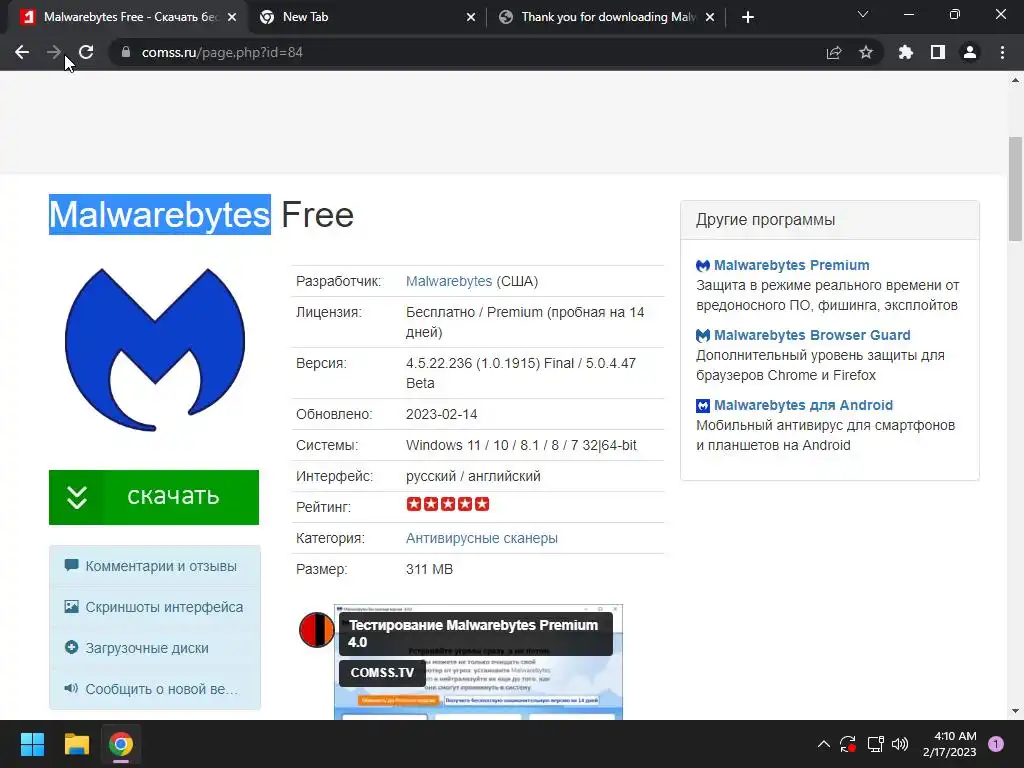Switch to the New Tab tab
Image resolution: width=1024 pixels, height=768 pixels.
366,17
